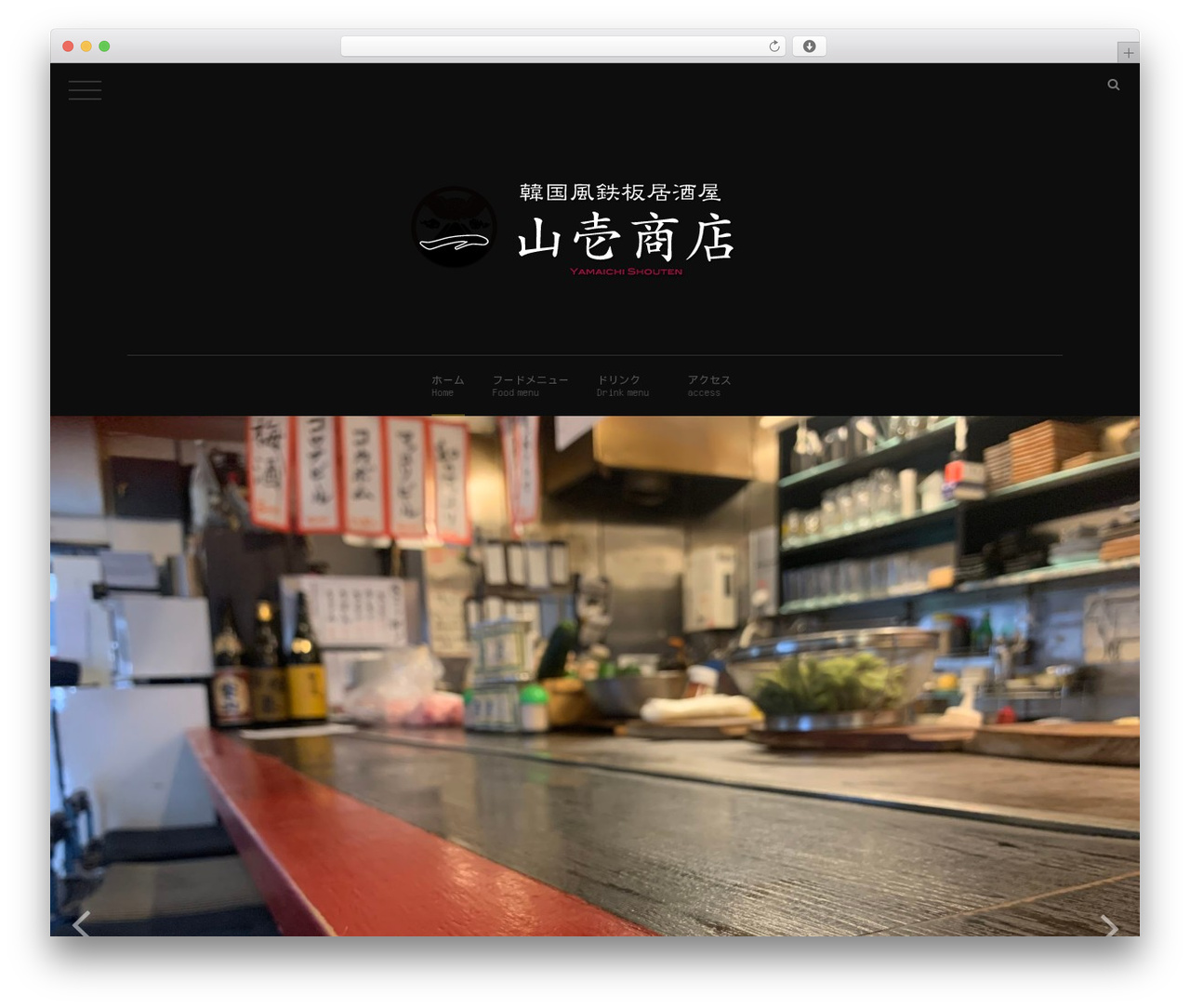1190x1008 pixels.
Task: Click the restaurant counter slider image
Action: (595, 676)
